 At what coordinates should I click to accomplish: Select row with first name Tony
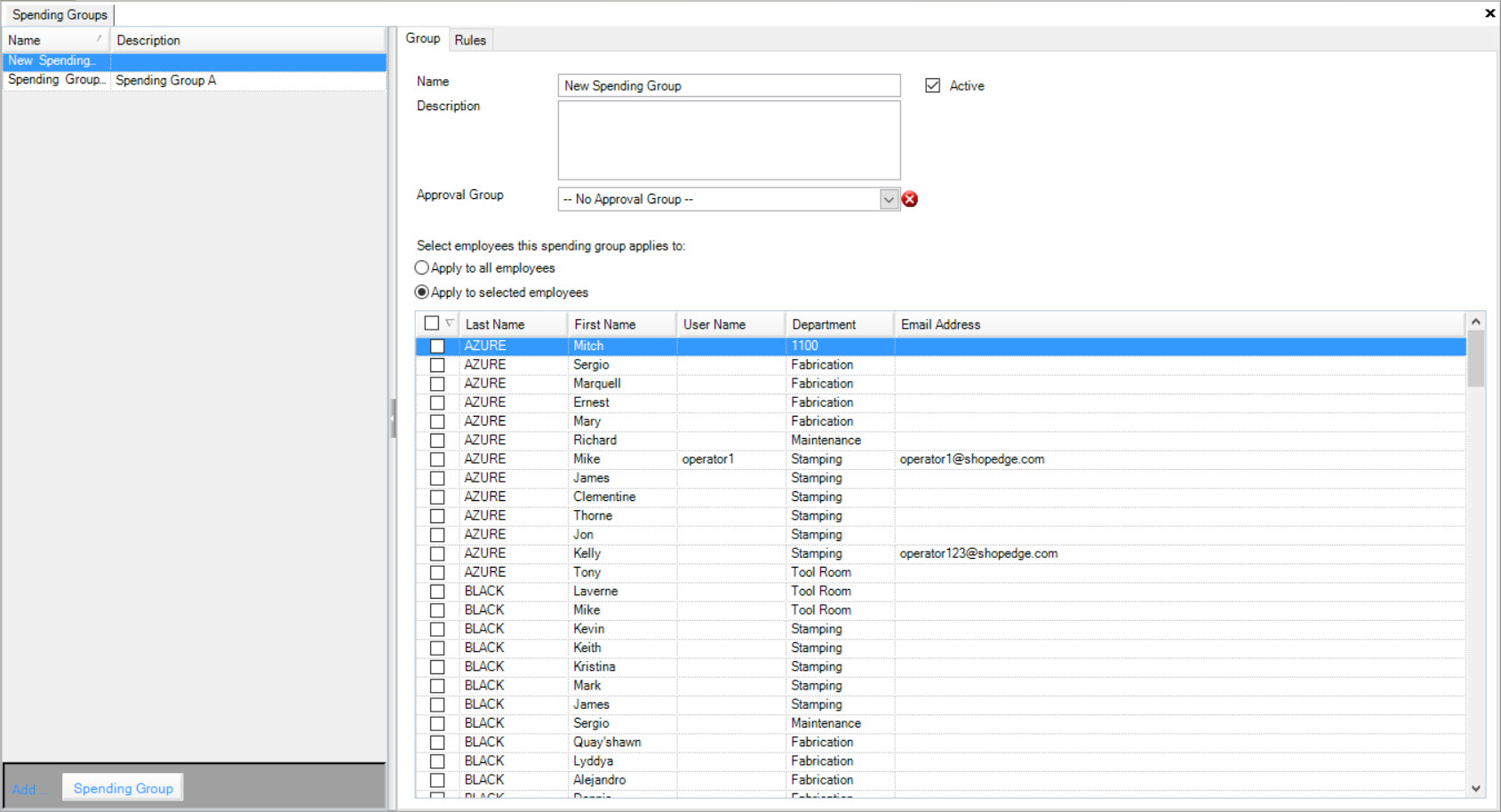(940, 572)
